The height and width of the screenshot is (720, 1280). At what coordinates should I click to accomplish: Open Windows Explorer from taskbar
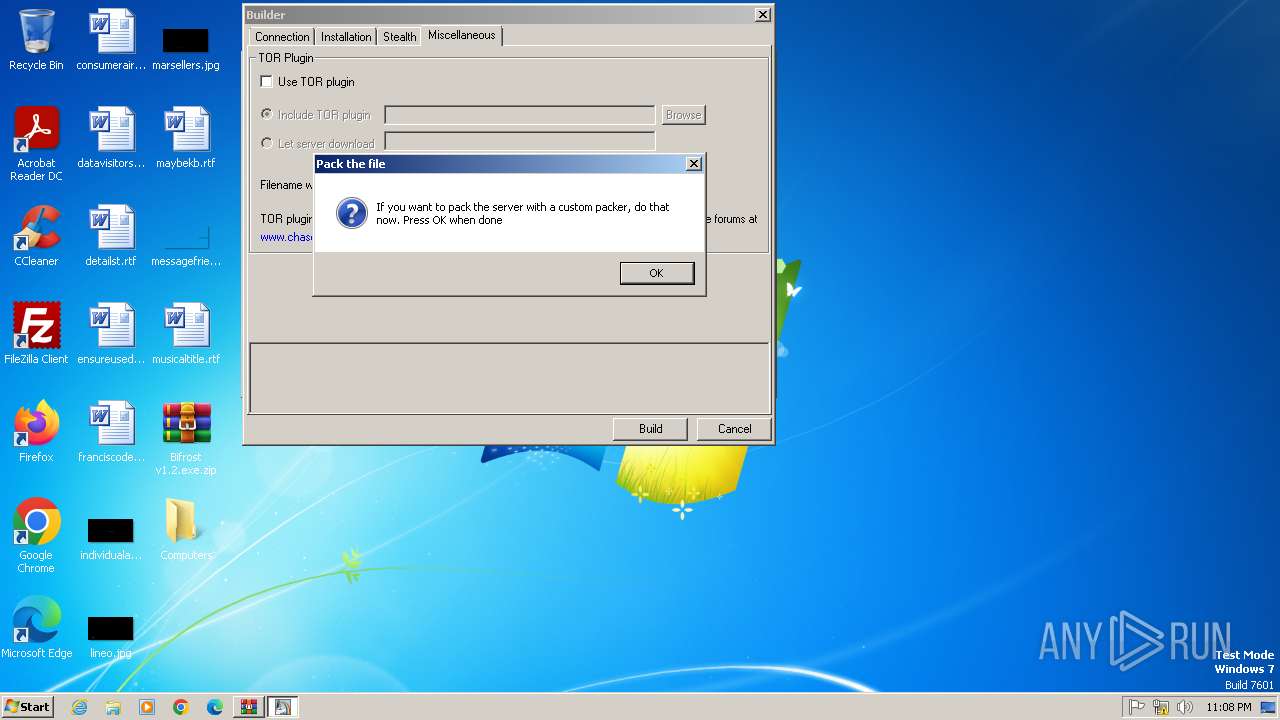click(113, 707)
